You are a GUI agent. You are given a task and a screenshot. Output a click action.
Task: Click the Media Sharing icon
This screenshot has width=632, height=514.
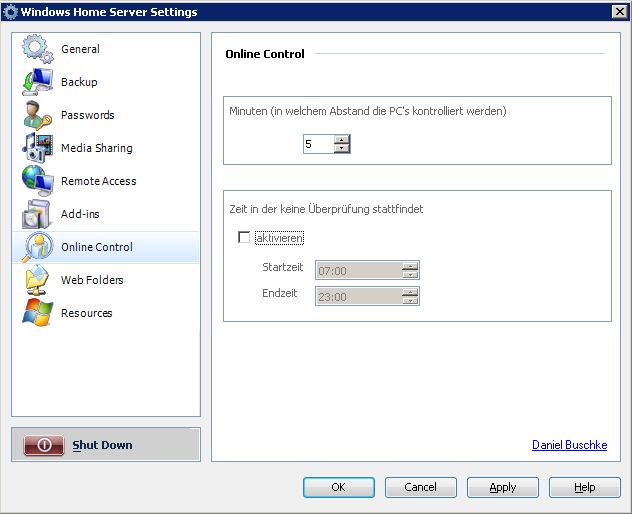(x=37, y=148)
